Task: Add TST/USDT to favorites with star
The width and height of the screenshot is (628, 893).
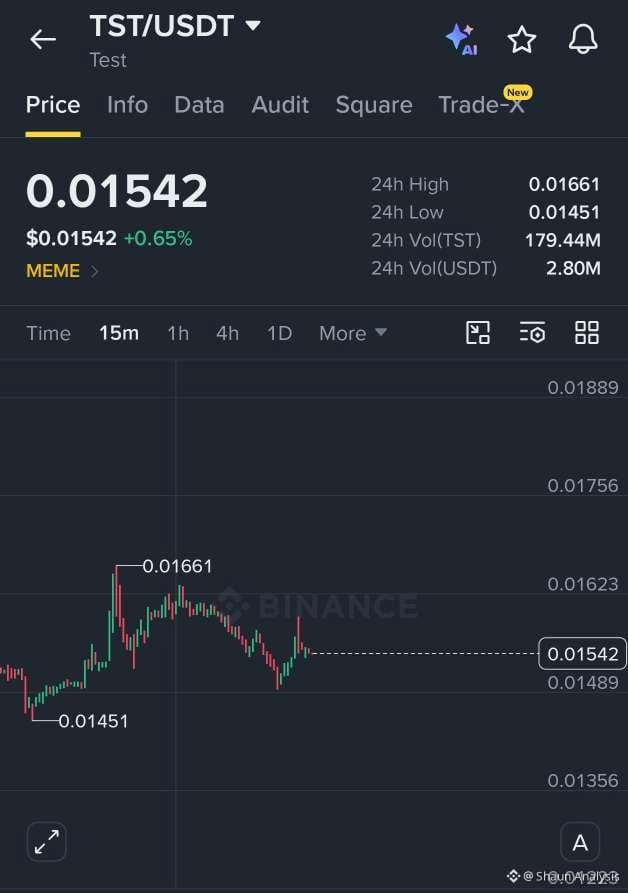Action: click(x=522, y=39)
